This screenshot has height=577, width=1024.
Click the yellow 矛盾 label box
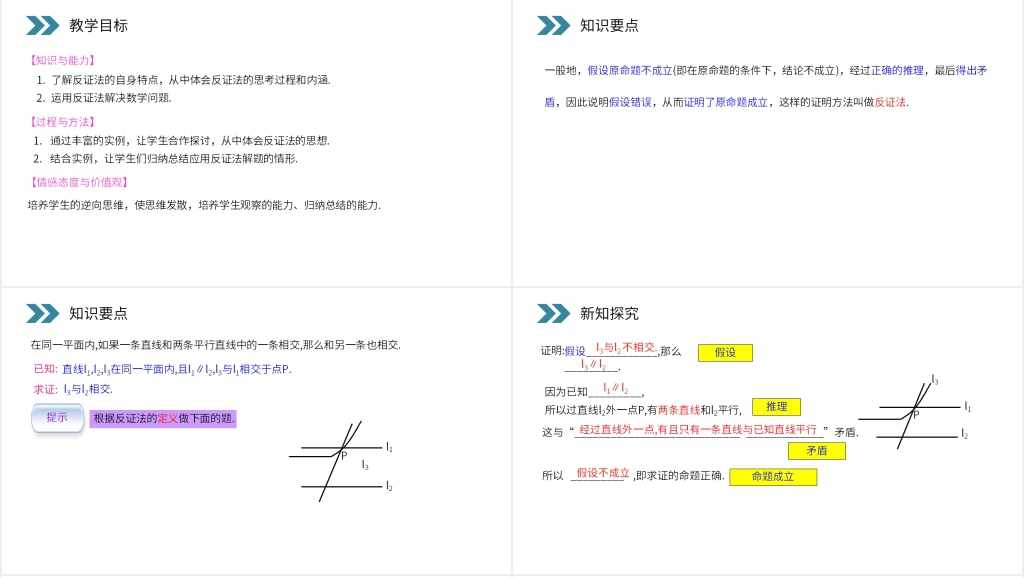point(816,451)
